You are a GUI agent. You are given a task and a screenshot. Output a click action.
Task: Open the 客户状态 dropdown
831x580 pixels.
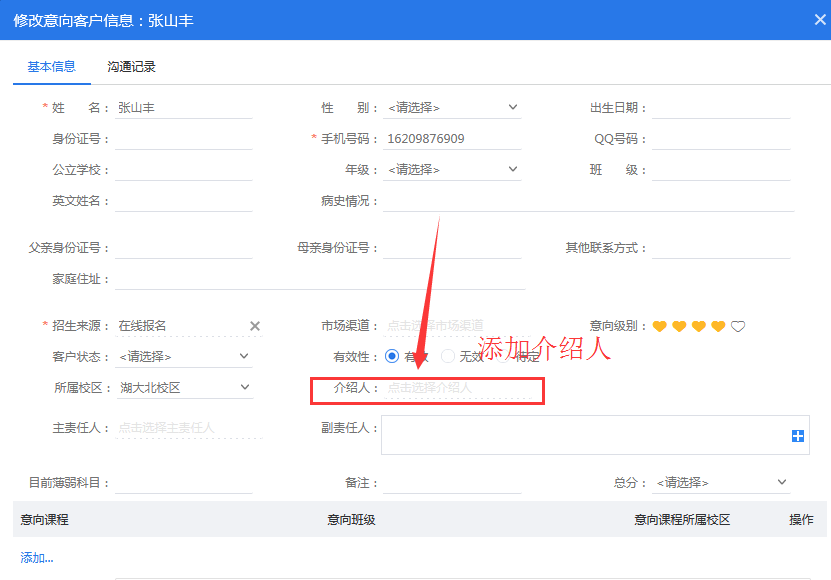pos(184,356)
